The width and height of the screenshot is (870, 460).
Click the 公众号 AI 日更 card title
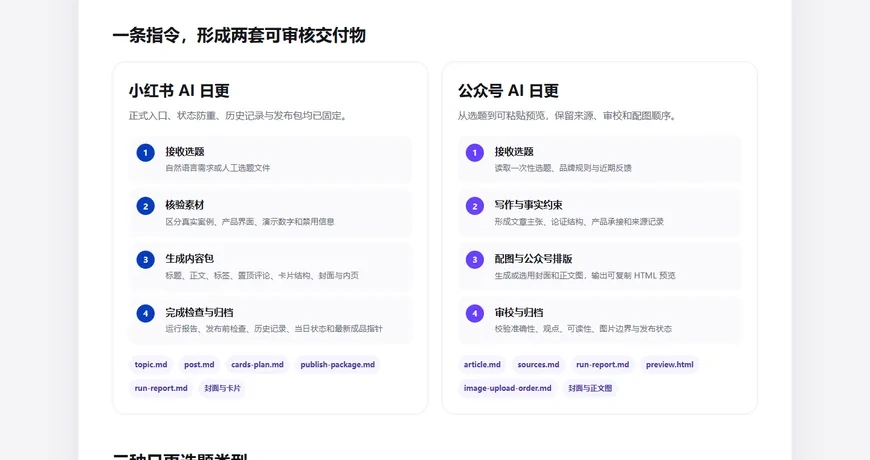click(x=508, y=91)
